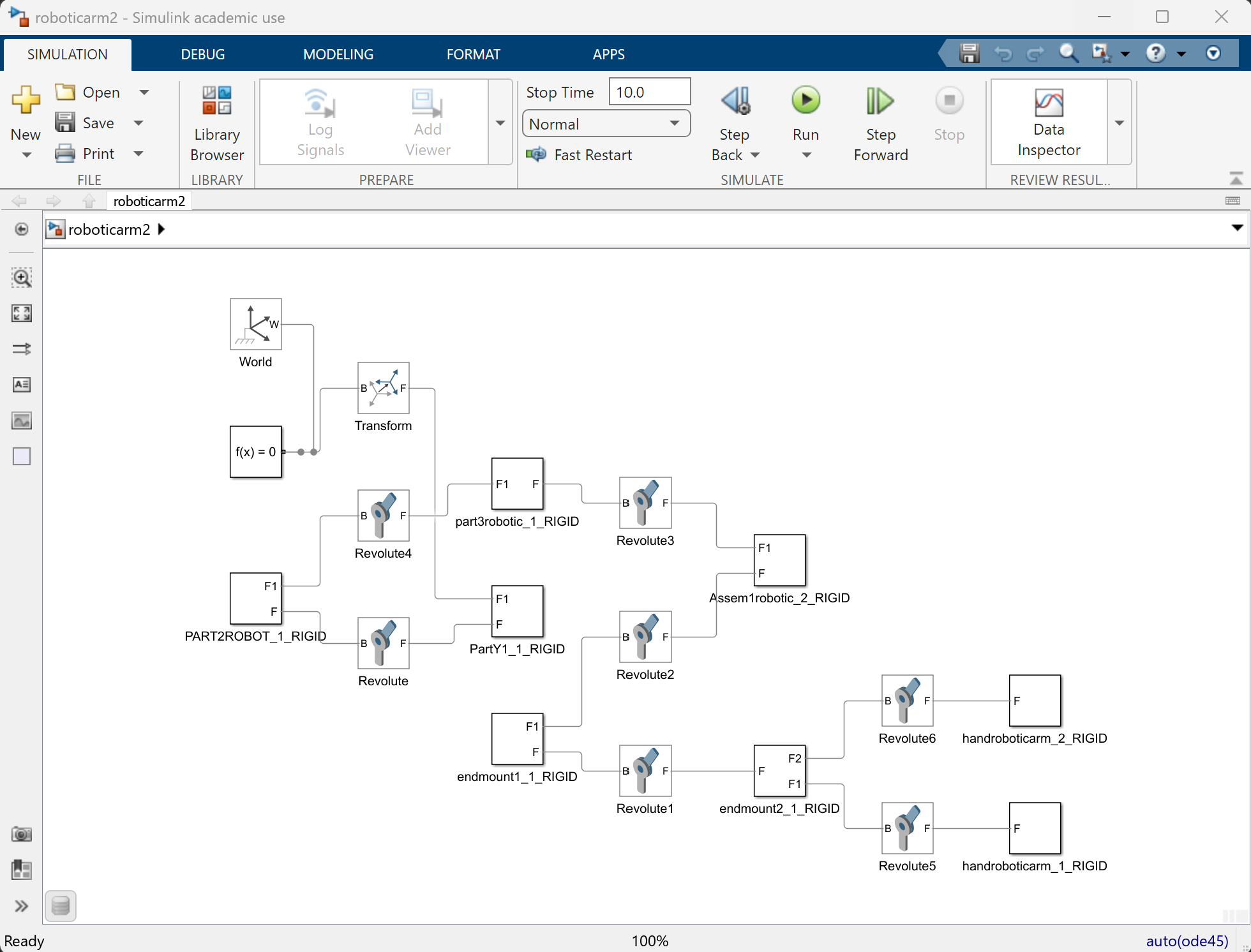The height and width of the screenshot is (952, 1251).
Task: Open the Run dropdown arrow
Action: (806, 155)
